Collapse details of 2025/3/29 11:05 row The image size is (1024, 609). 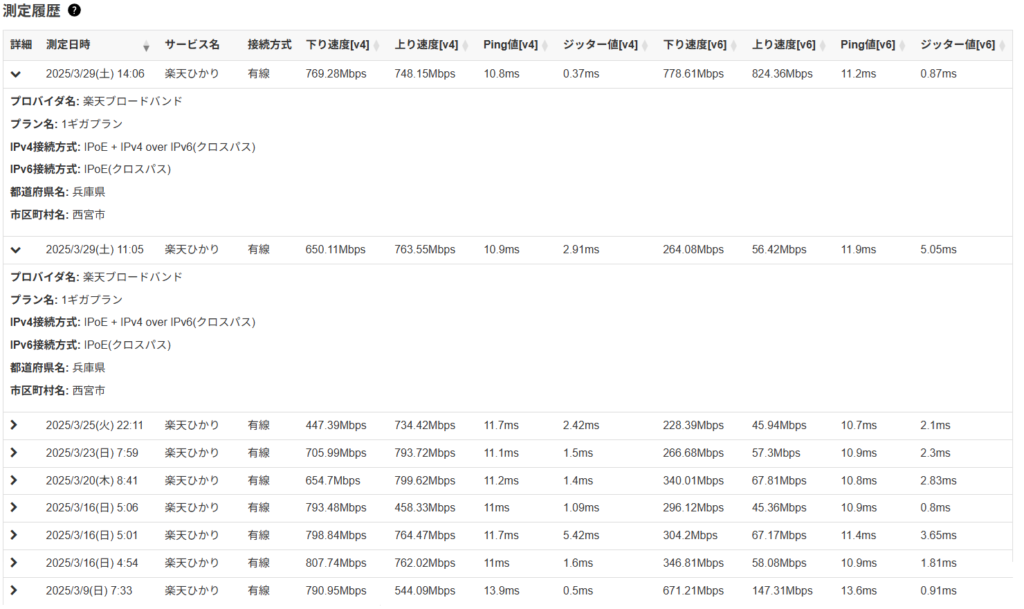(x=15, y=250)
